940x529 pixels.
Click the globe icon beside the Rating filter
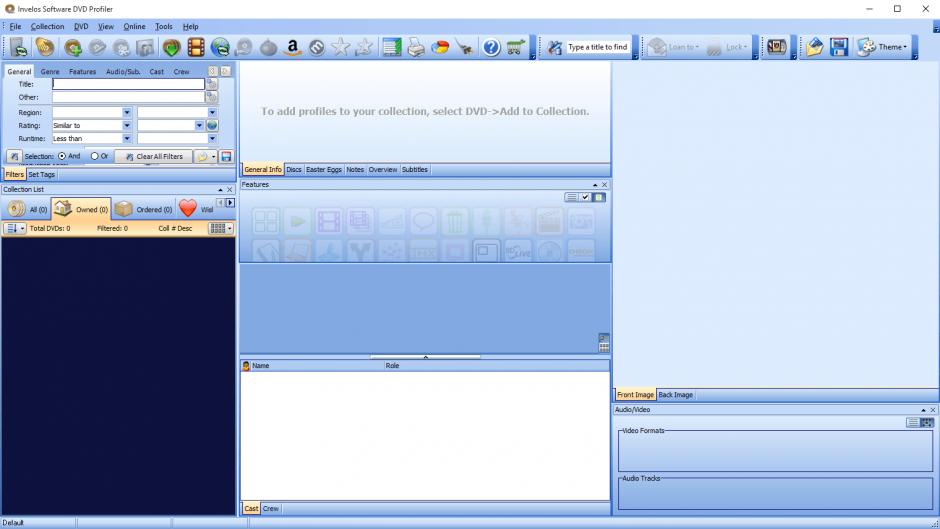[212, 125]
